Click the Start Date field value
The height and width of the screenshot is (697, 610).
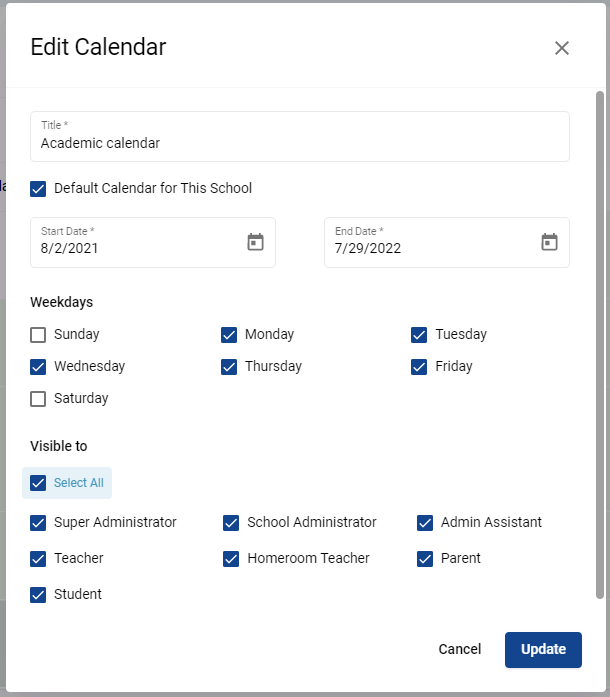[69, 248]
